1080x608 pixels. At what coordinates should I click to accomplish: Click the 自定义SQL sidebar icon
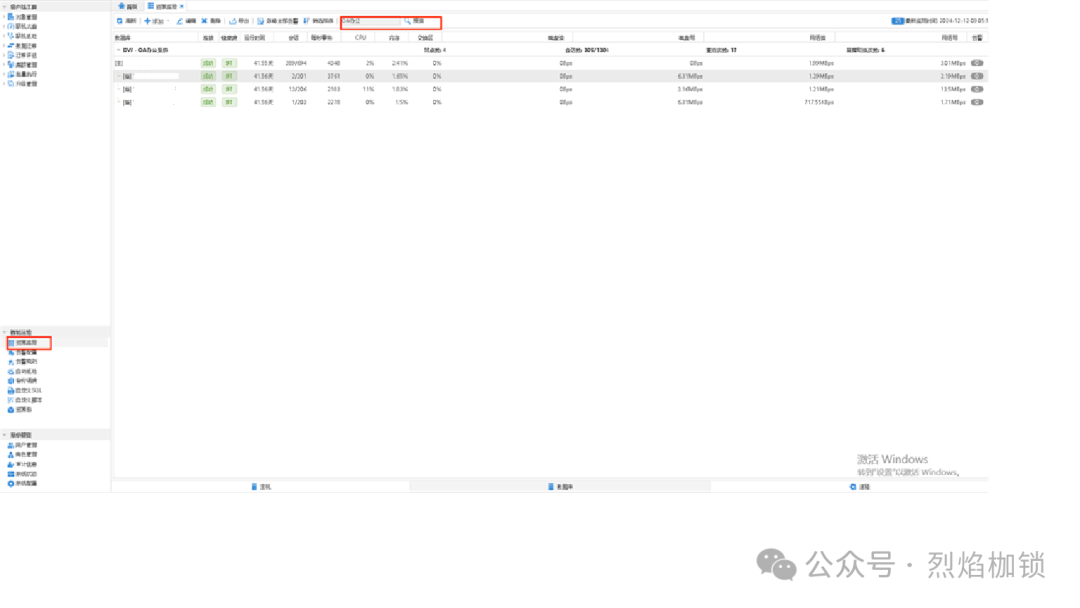pos(10,390)
